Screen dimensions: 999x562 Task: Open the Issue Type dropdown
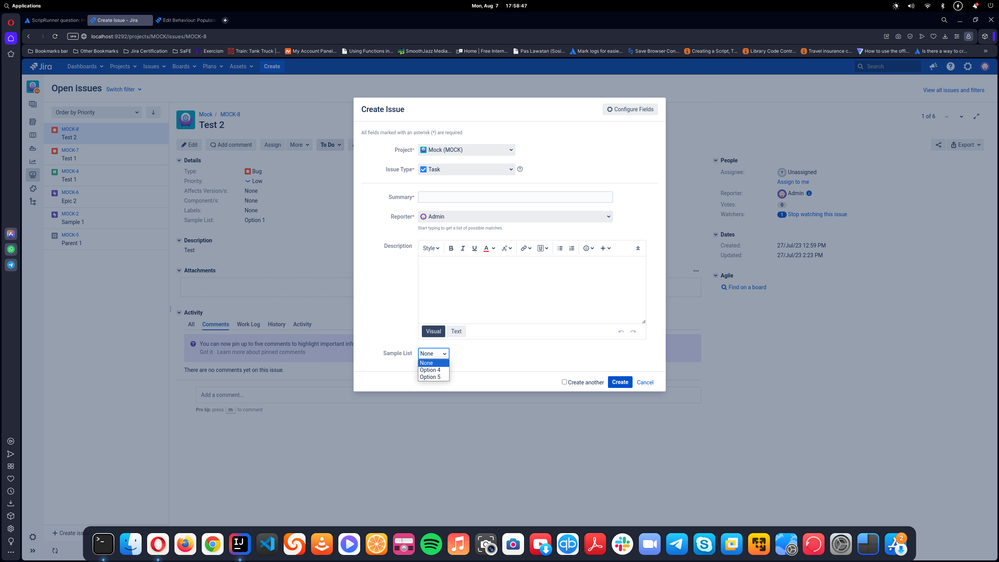pos(466,169)
